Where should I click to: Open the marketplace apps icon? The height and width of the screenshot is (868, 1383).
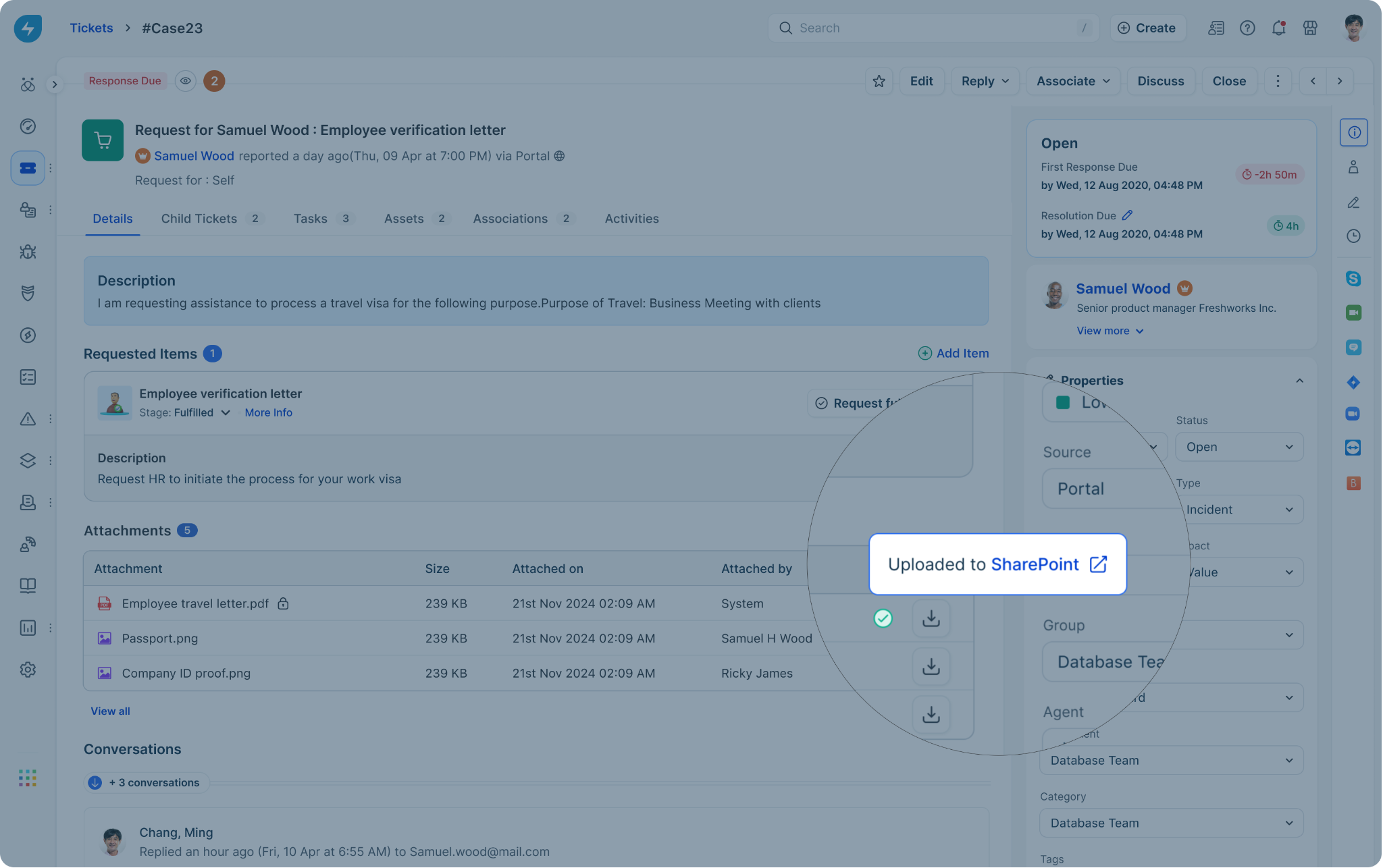[1310, 28]
